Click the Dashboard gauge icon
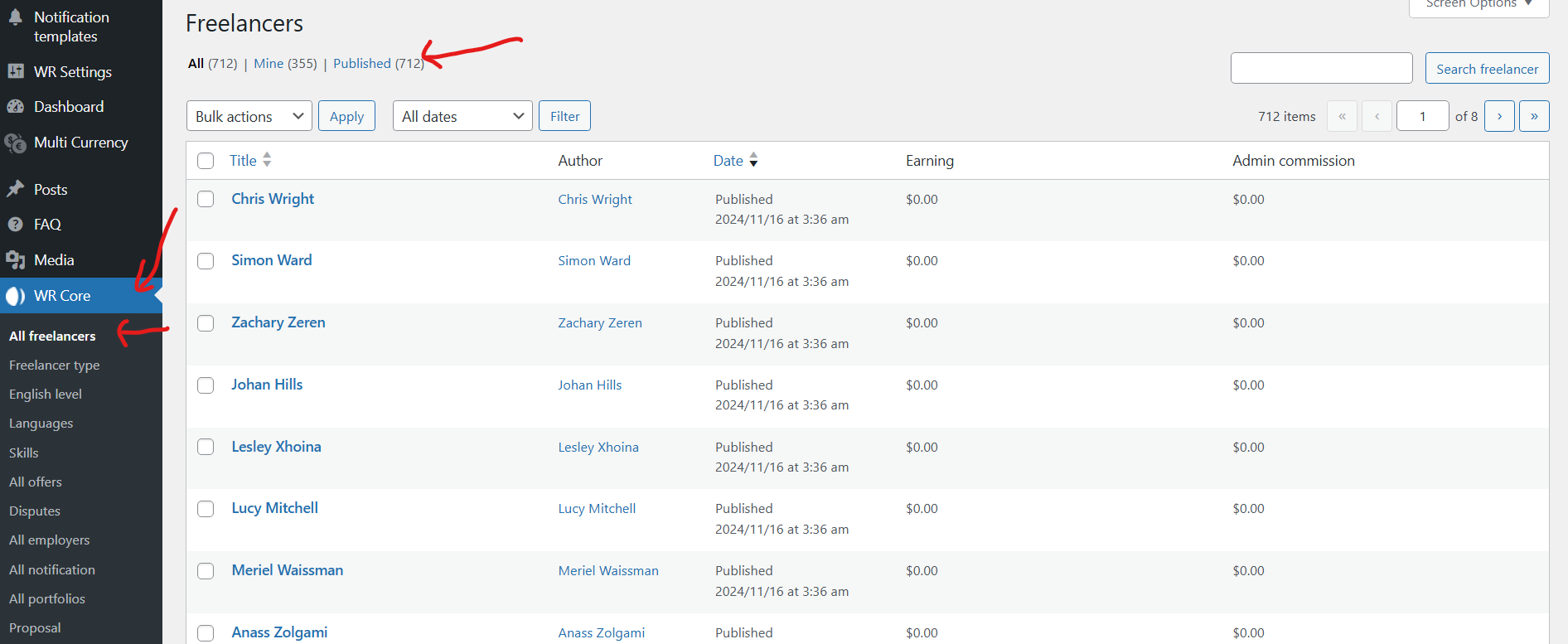This screenshot has height=644, width=1568. (x=15, y=106)
